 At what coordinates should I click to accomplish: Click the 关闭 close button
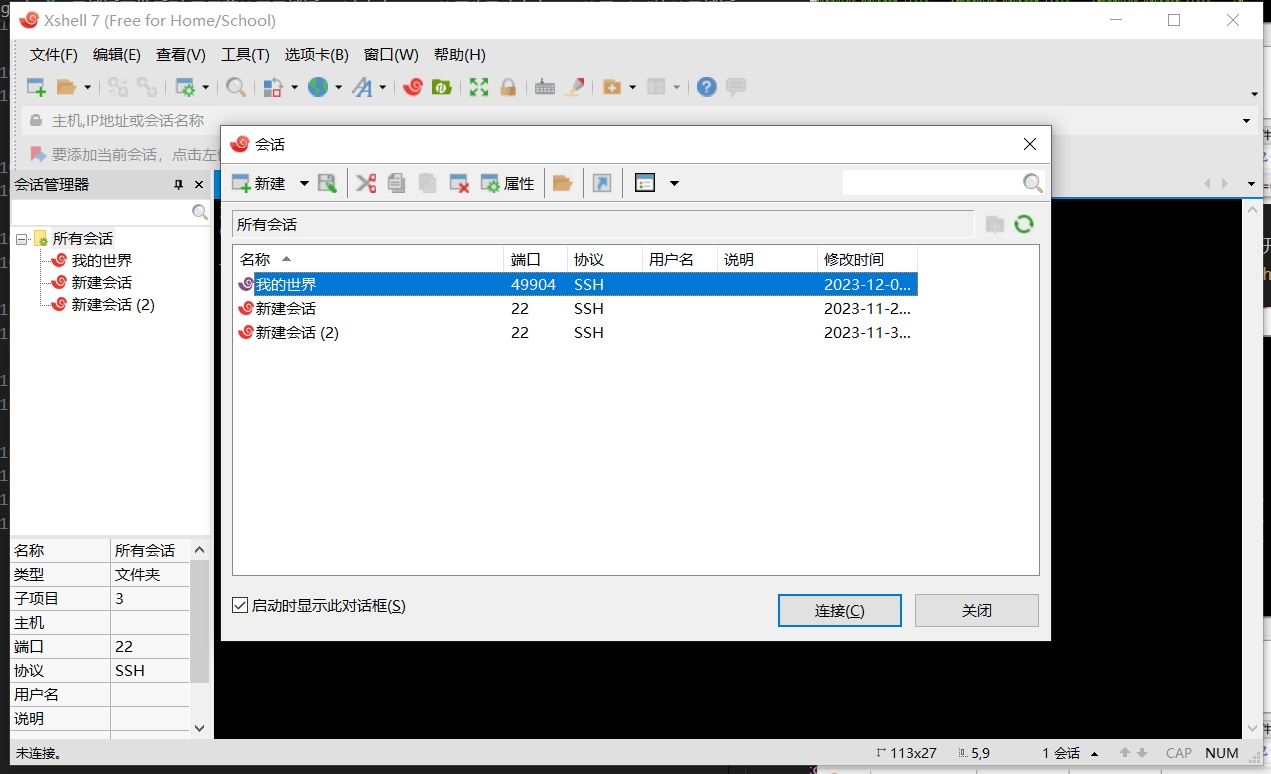pyautogui.click(x=977, y=610)
